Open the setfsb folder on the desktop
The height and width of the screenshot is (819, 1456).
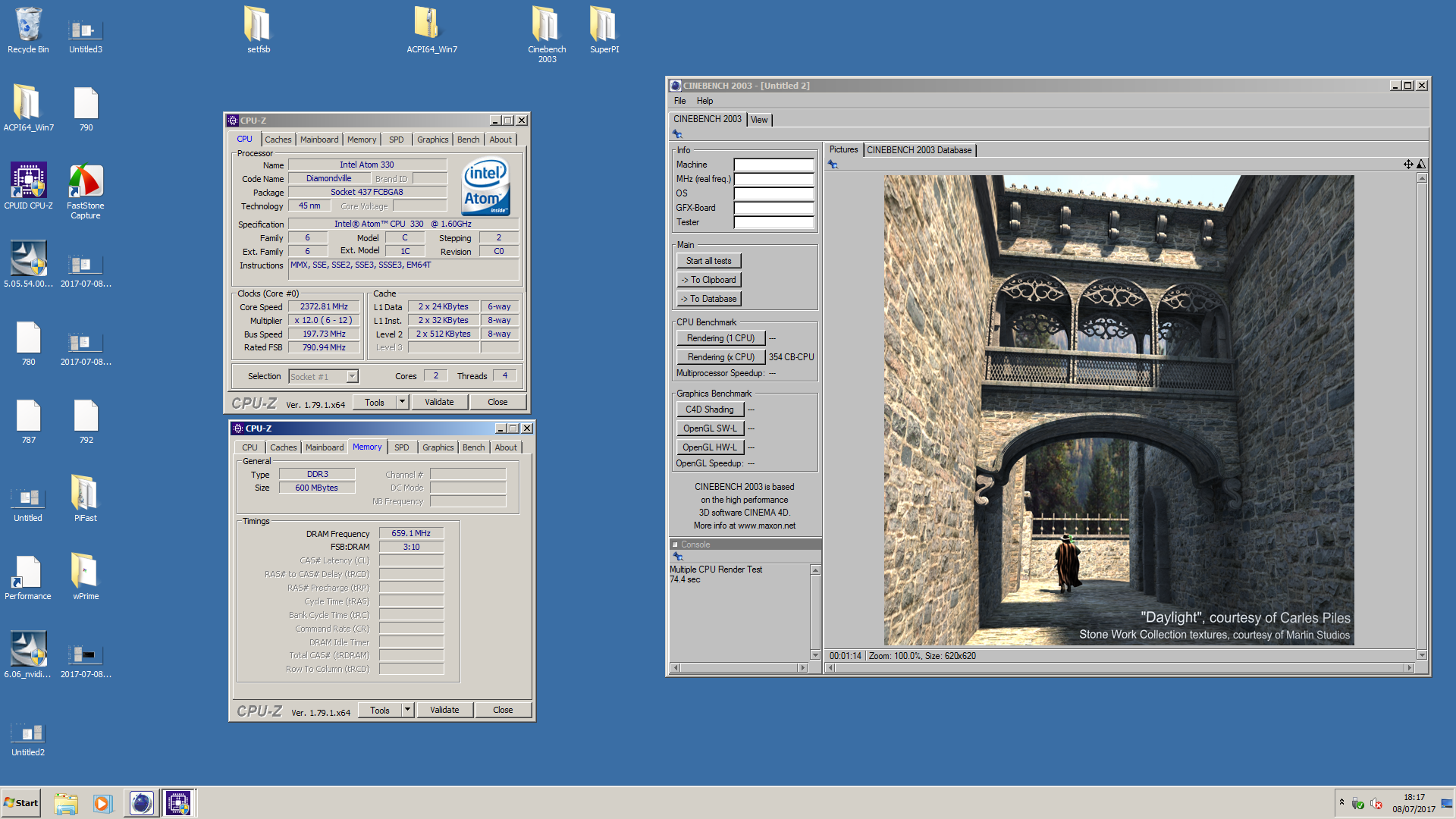pyautogui.click(x=258, y=30)
